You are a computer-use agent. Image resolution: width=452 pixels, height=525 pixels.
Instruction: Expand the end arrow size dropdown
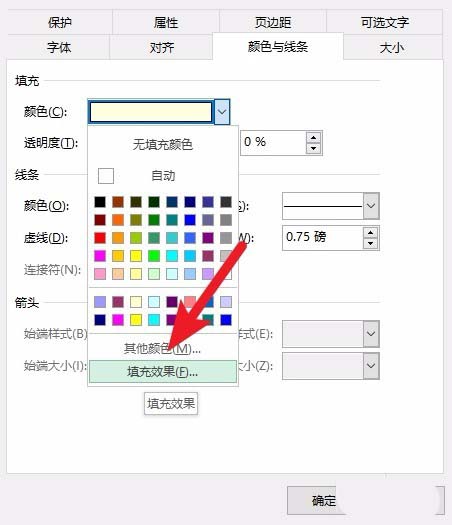(371, 366)
